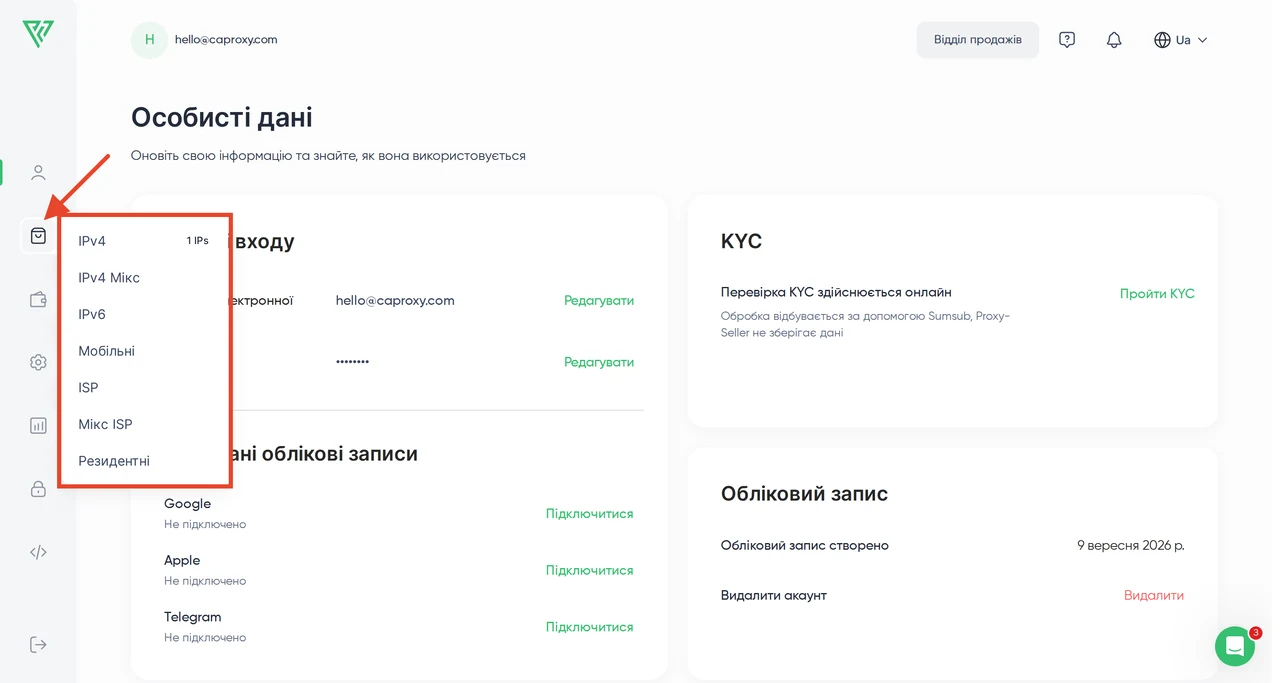Open the API code brackets icon
The width and height of the screenshot is (1280, 683).
point(38,552)
